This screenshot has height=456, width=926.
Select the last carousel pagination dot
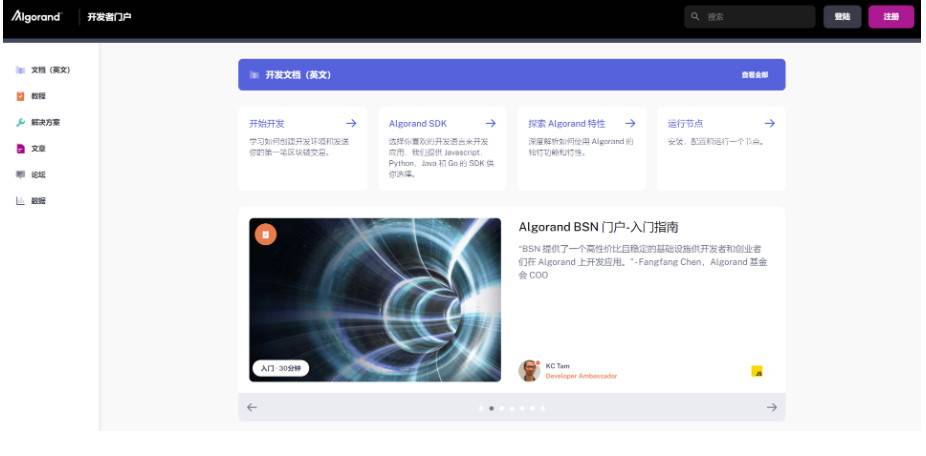click(x=543, y=408)
